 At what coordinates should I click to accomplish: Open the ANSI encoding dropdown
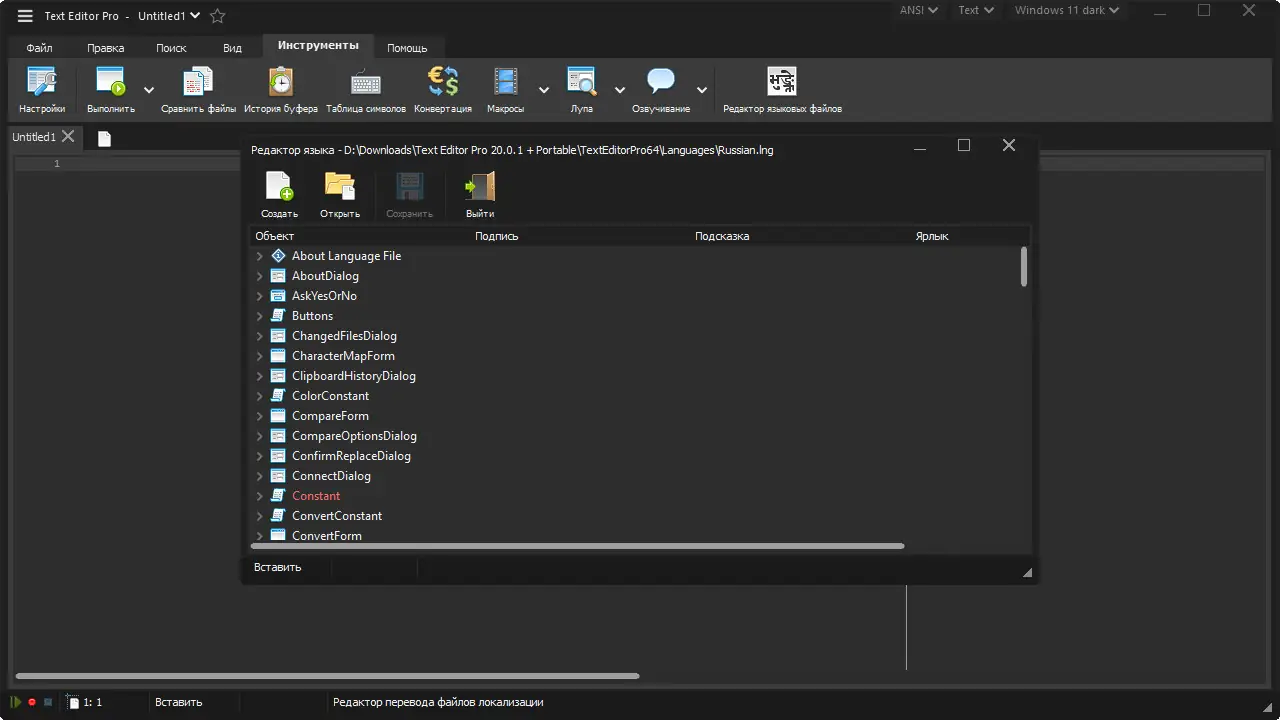916,10
